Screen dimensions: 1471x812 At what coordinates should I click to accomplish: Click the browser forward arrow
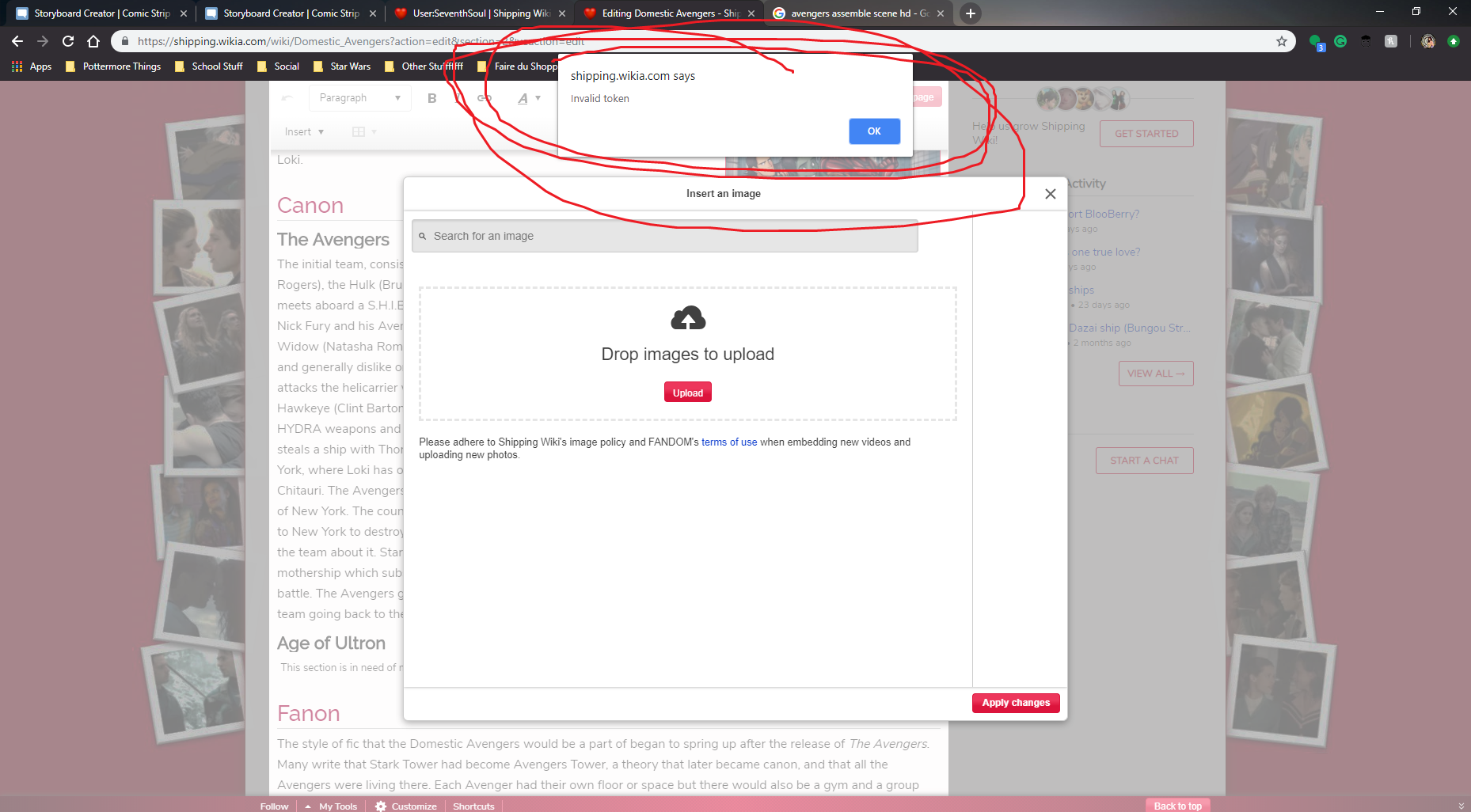pyautogui.click(x=43, y=41)
